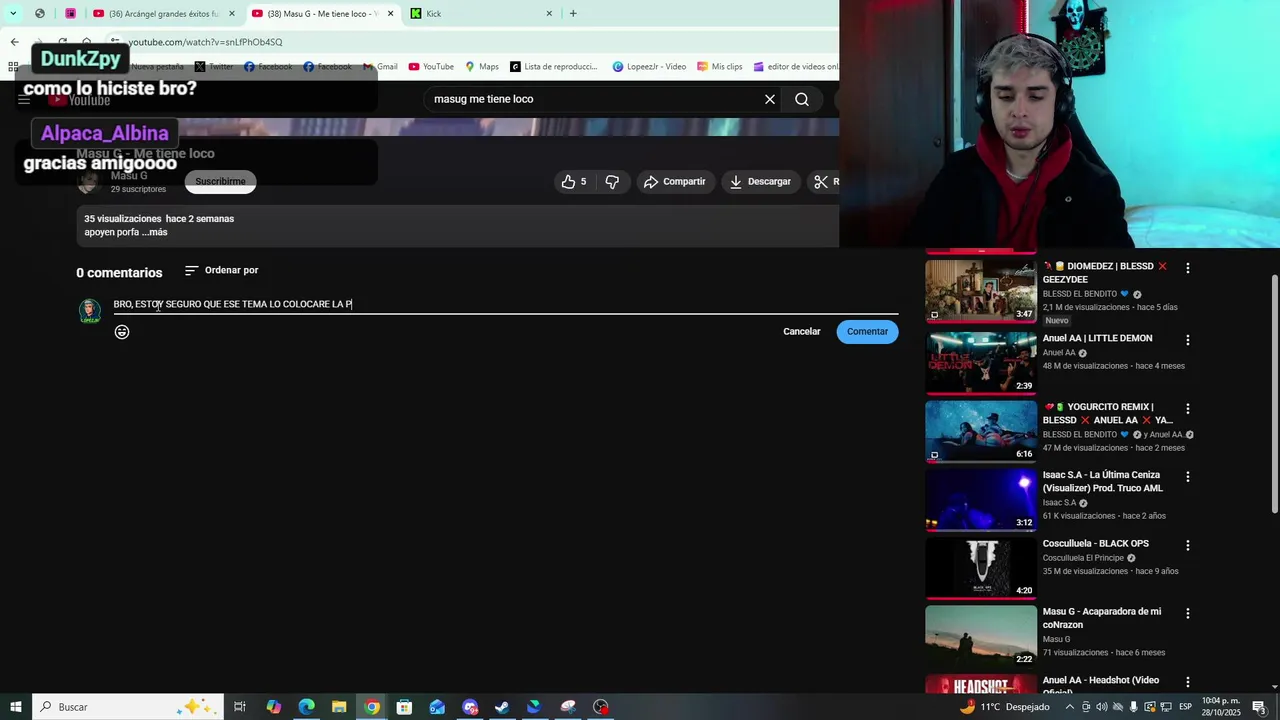This screenshot has height=720, width=1280.
Task: Open the Twitter bookmark
Action: point(214,67)
